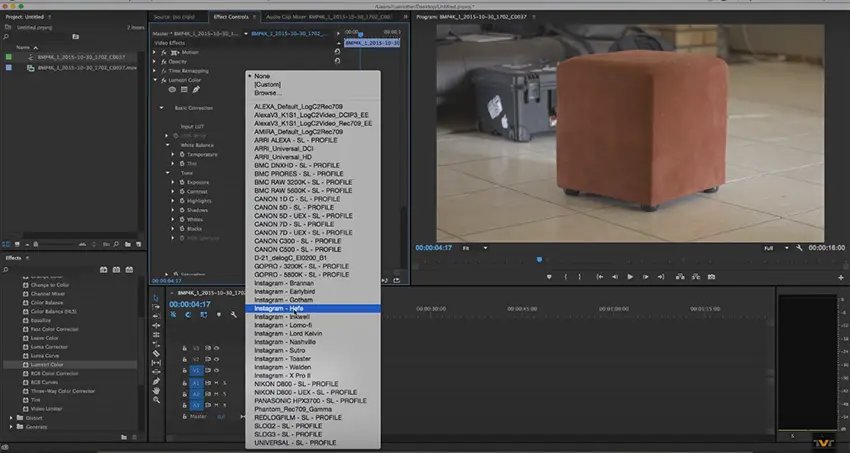
Task: Select the Zoom magnifier tool in tools strip
Action: pyautogui.click(x=156, y=400)
